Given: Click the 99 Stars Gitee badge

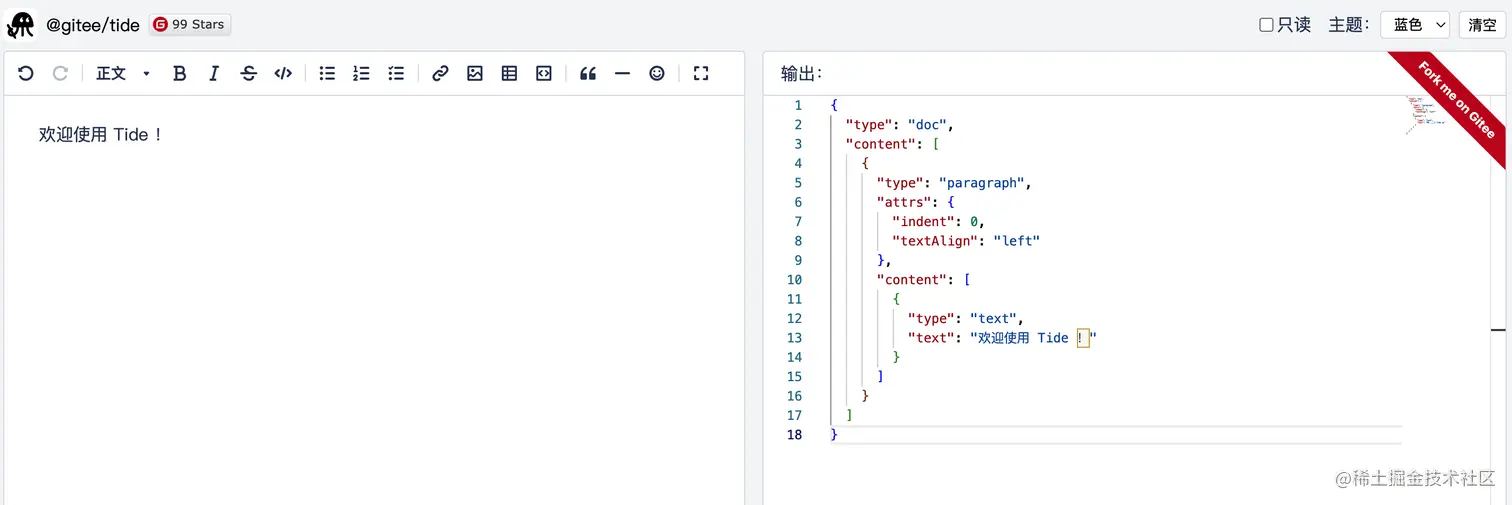Looking at the screenshot, I should click(x=190, y=24).
